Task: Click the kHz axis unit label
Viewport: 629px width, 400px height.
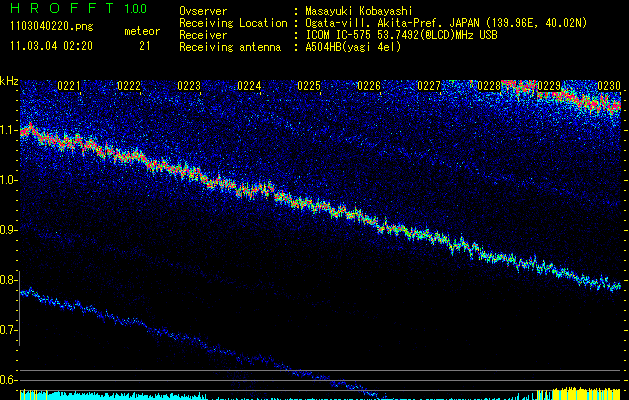Action: (x=9, y=81)
